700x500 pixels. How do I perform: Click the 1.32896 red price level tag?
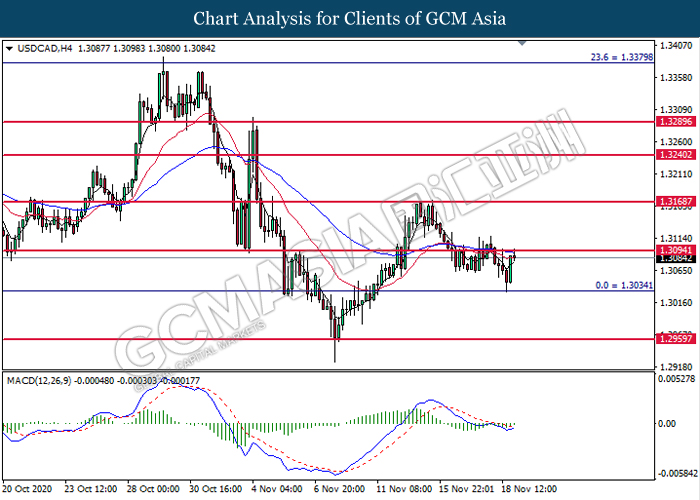point(676,121)
